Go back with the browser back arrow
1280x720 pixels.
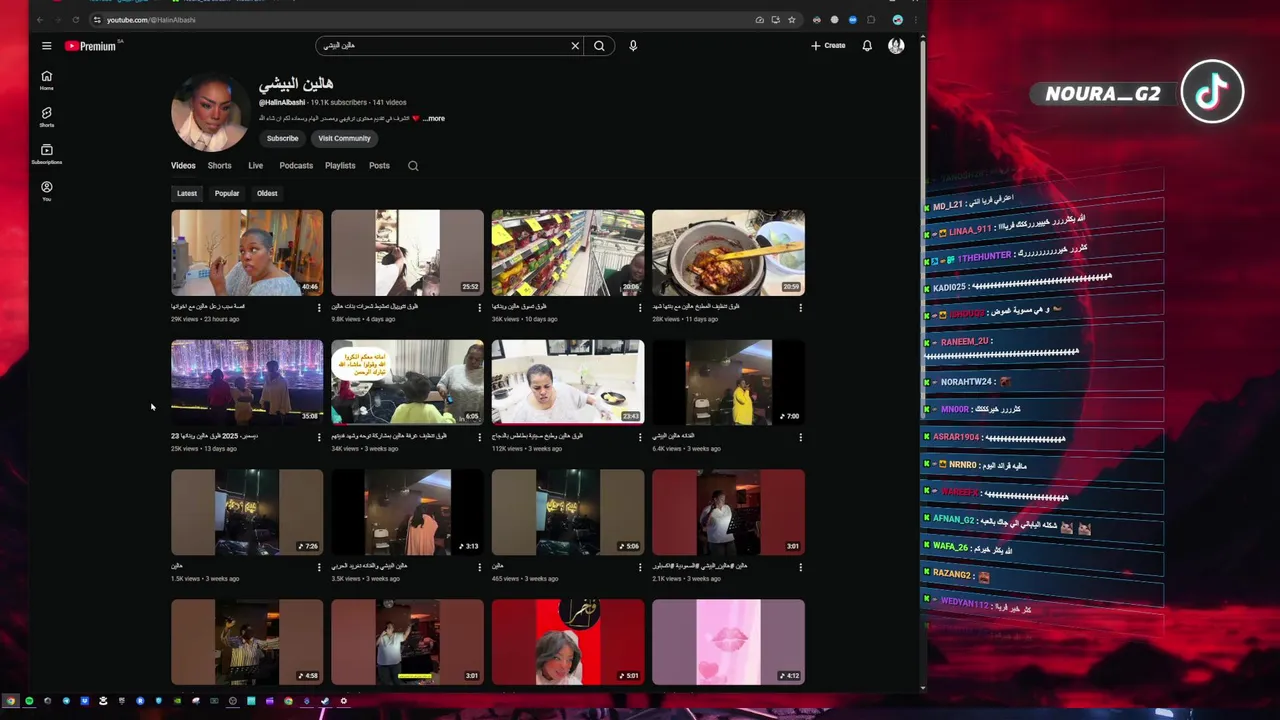coord(40,20)
